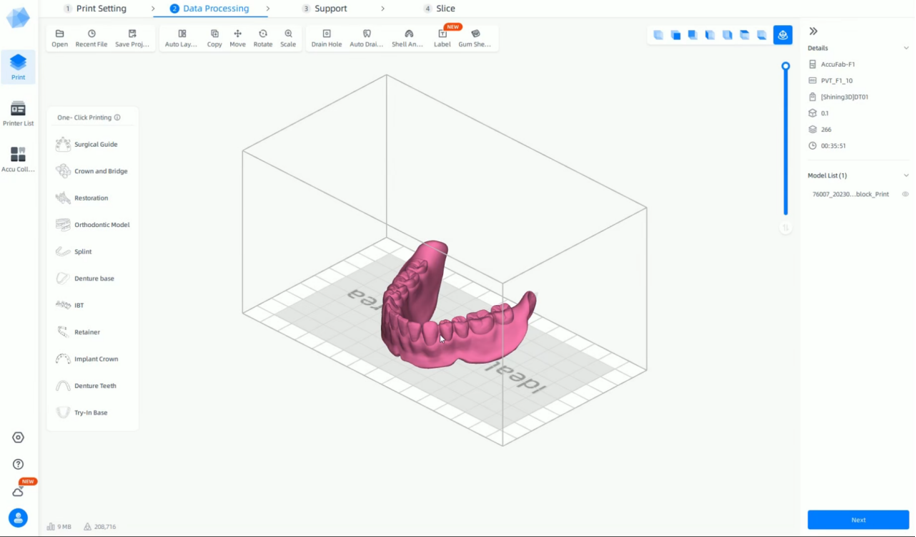
Task: Click the Drain Hole tool
Action: click(326, 38)
